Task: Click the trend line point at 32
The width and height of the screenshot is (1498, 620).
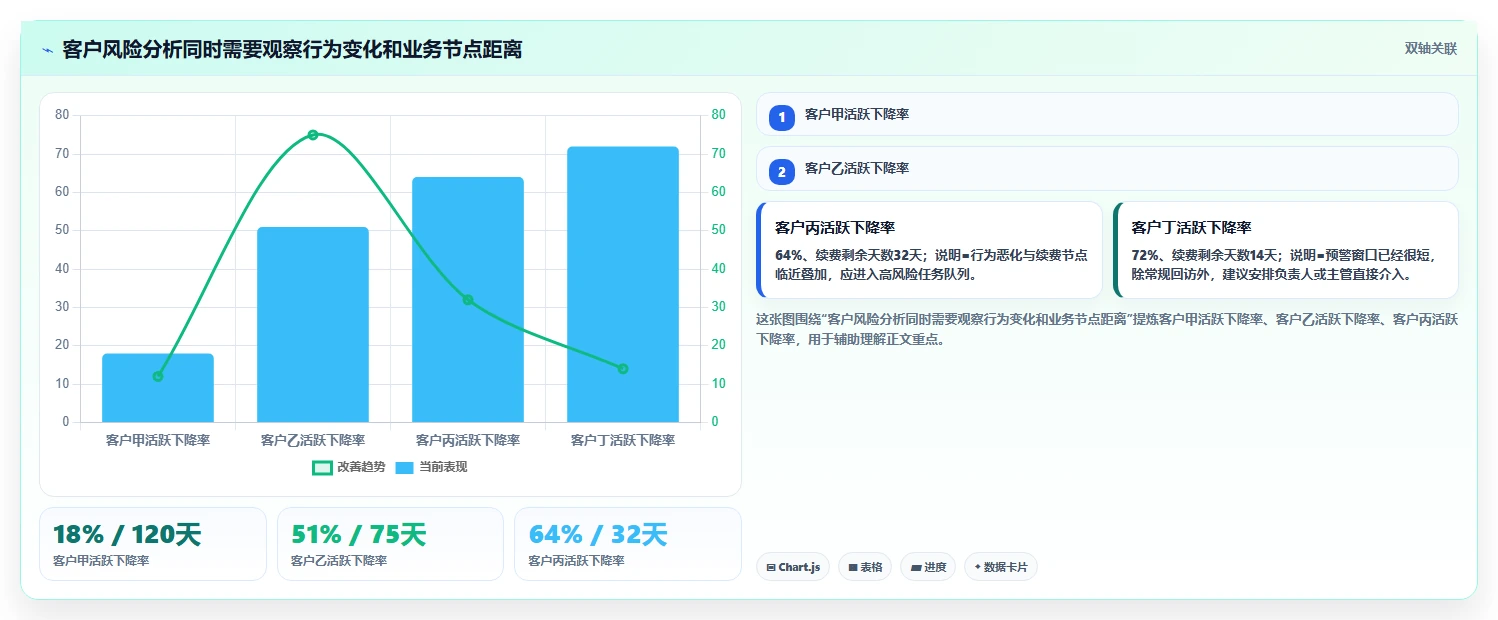Action: point(468,300)
